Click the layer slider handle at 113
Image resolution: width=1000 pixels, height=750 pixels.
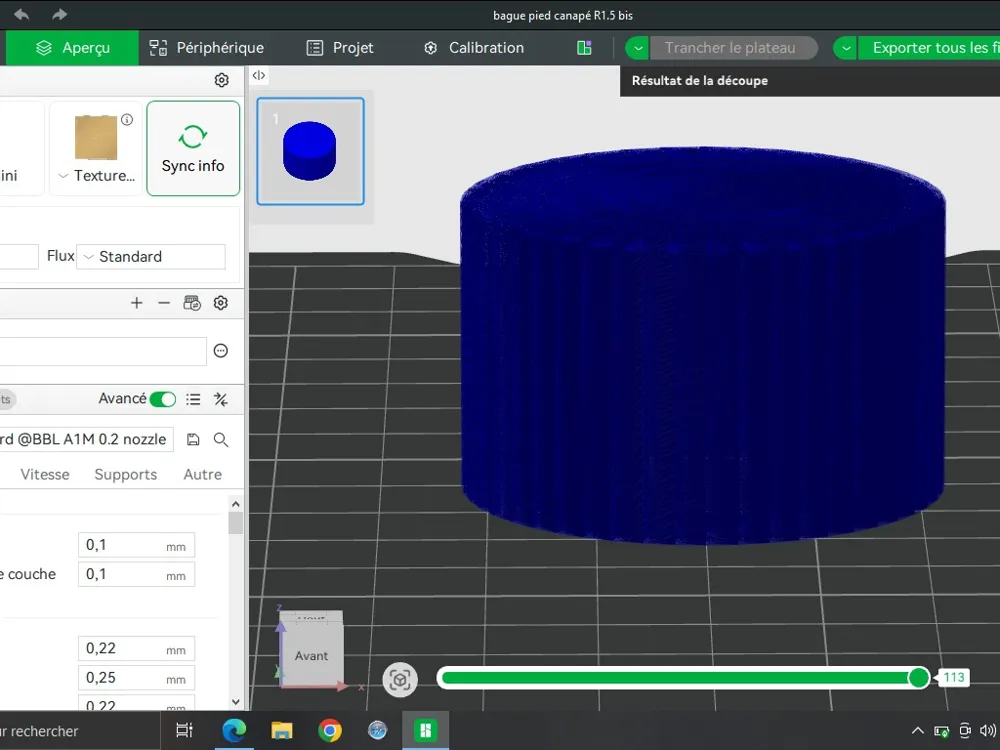(x=918, y=678)
